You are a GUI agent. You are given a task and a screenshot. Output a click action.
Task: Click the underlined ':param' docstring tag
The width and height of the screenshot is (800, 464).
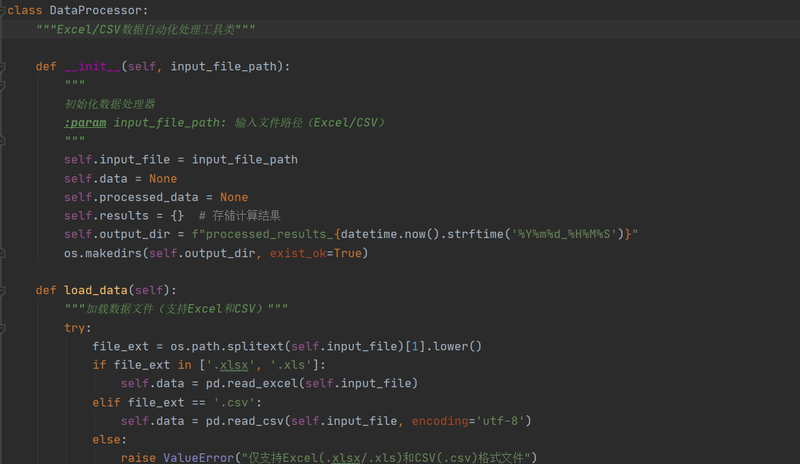[85, 123]
